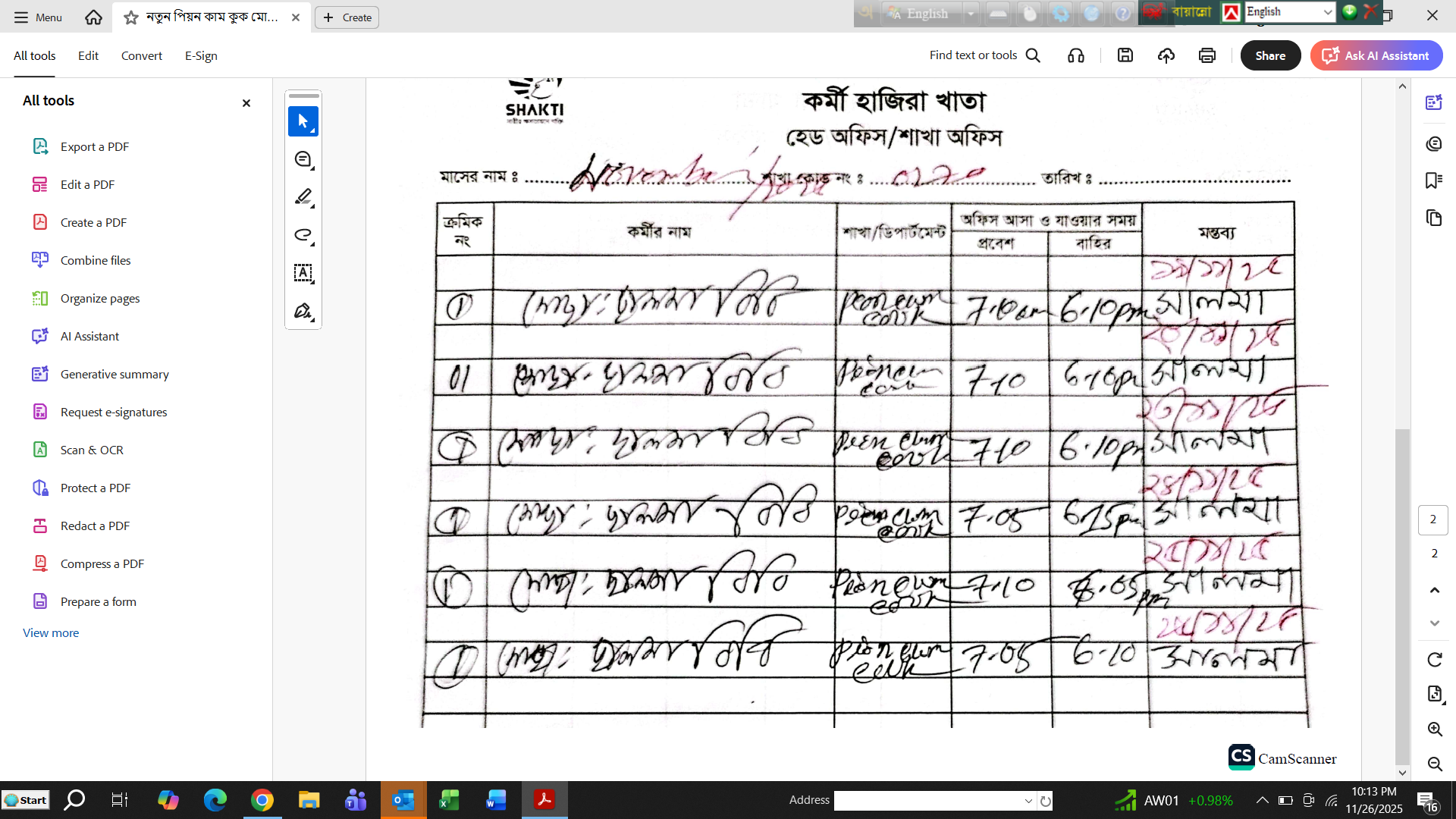Switch to the E-Sign tab
Image resolution: width=1456 pixels, height=819 pixels.
point(201,56)
